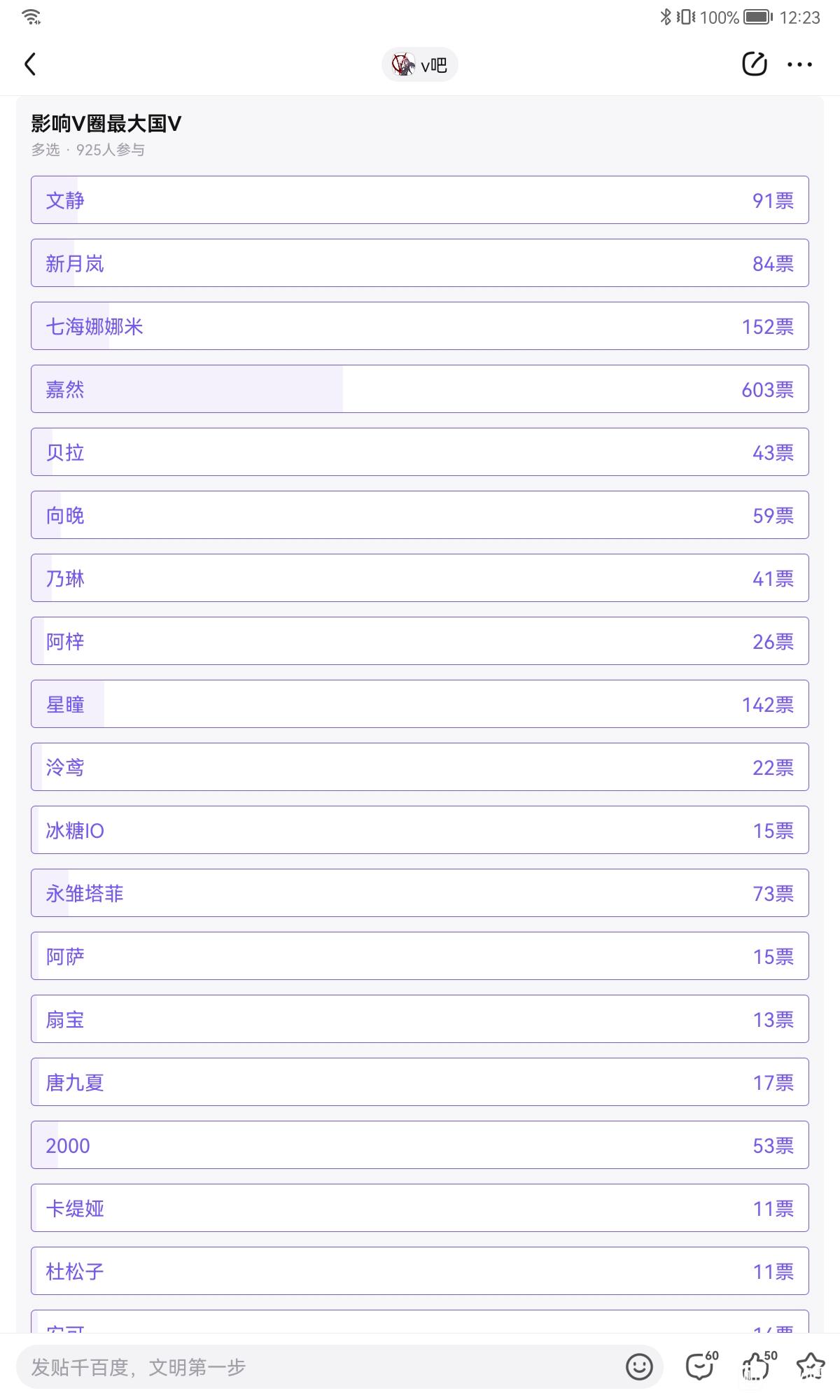Image resolution: width=840 pixels, height=1400 pixels.
Task: Choose 永雏塔菲 in the poll
Action: coord(420,893)
